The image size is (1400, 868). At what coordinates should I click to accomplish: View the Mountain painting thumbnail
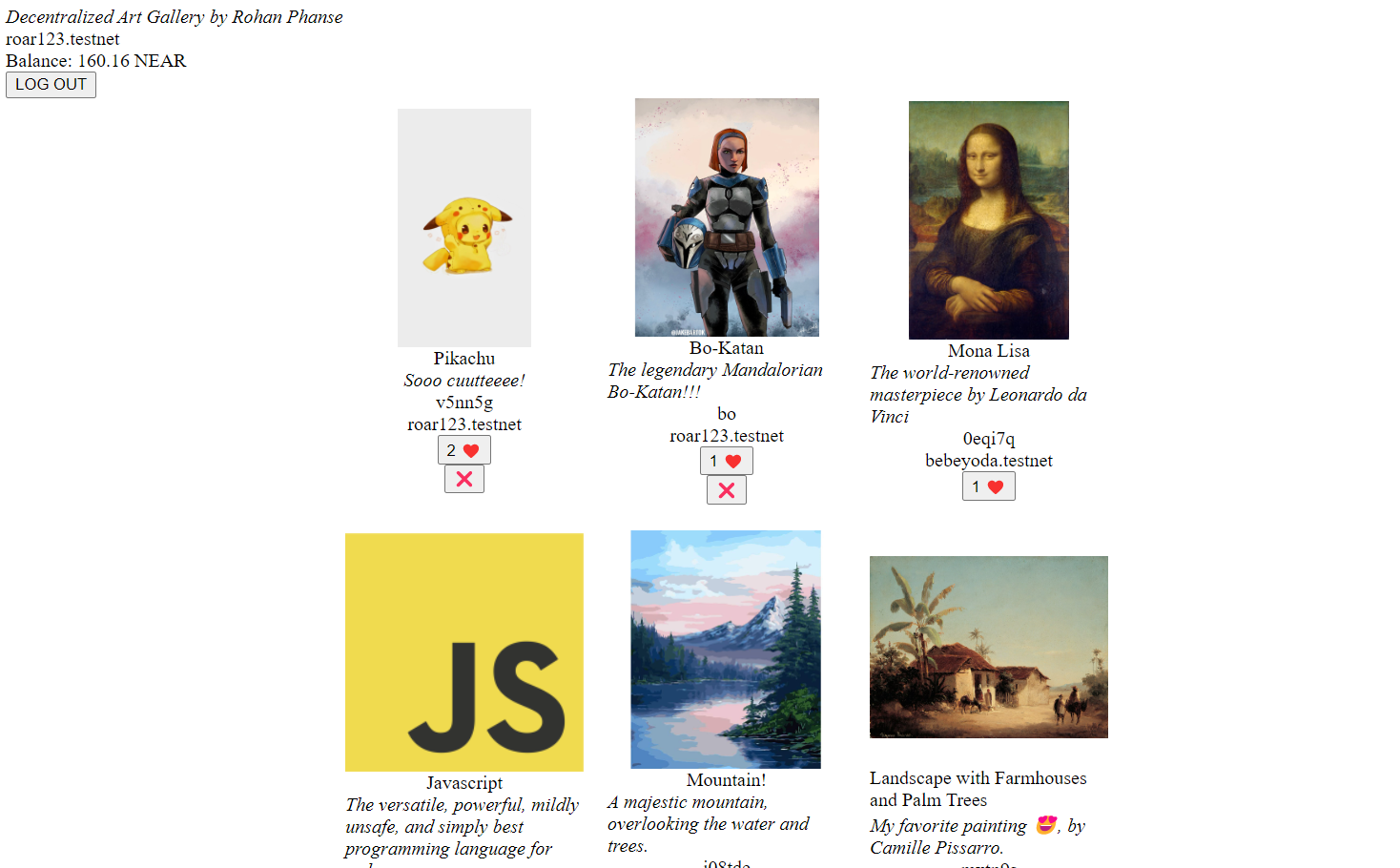tap(726, 650)
